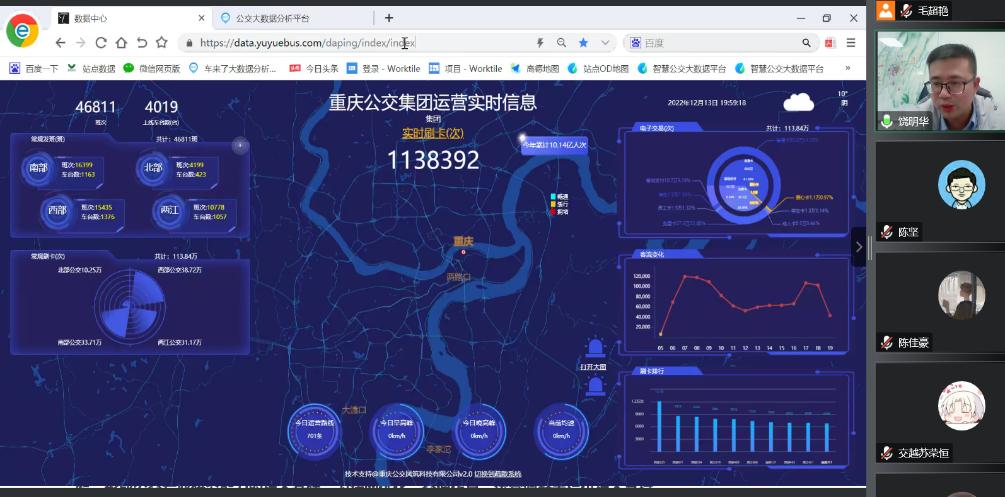Click the lightning speed-mode icon

tap(540, 43)
